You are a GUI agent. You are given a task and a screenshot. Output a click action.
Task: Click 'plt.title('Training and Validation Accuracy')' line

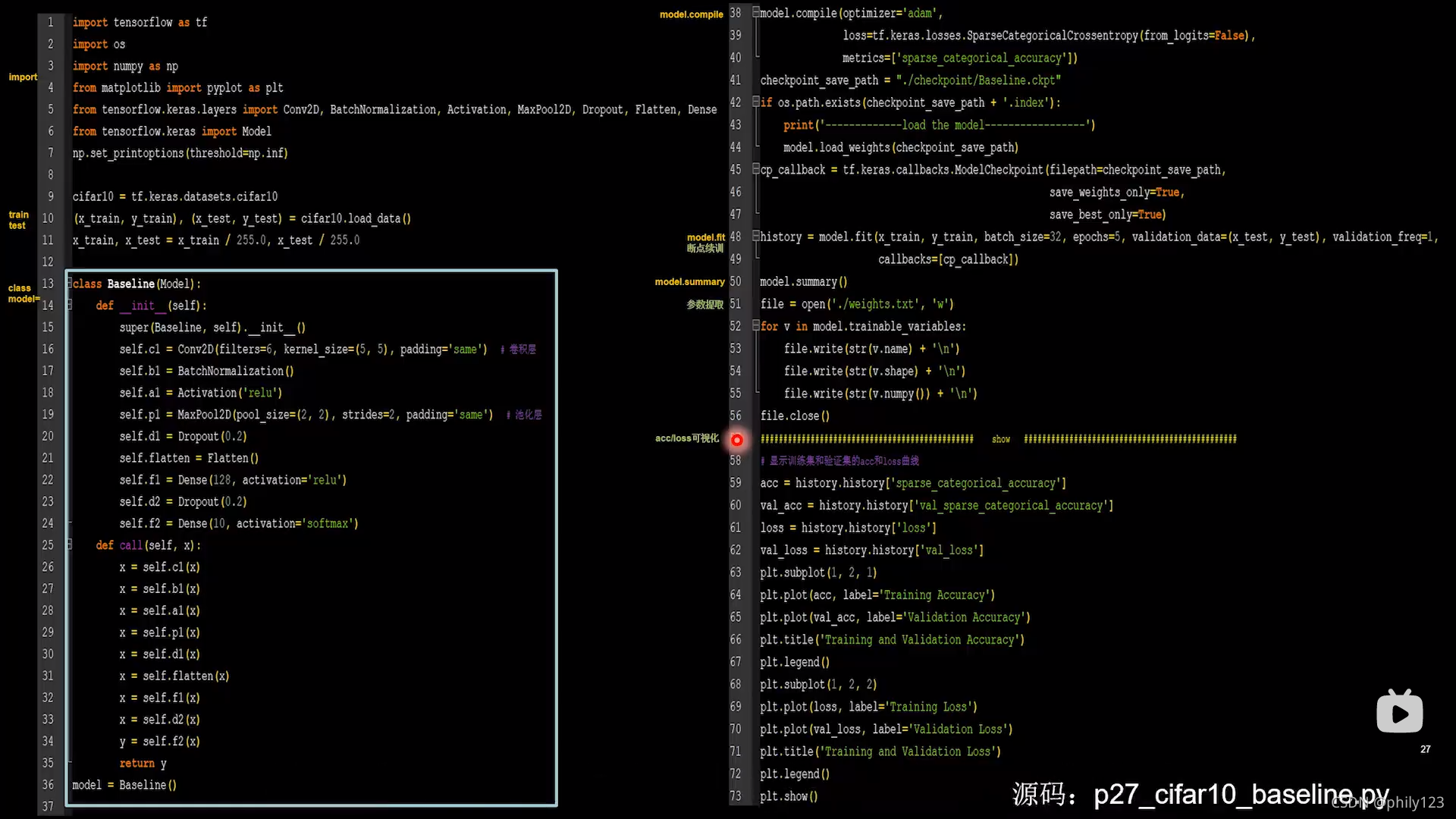point(892,639)
